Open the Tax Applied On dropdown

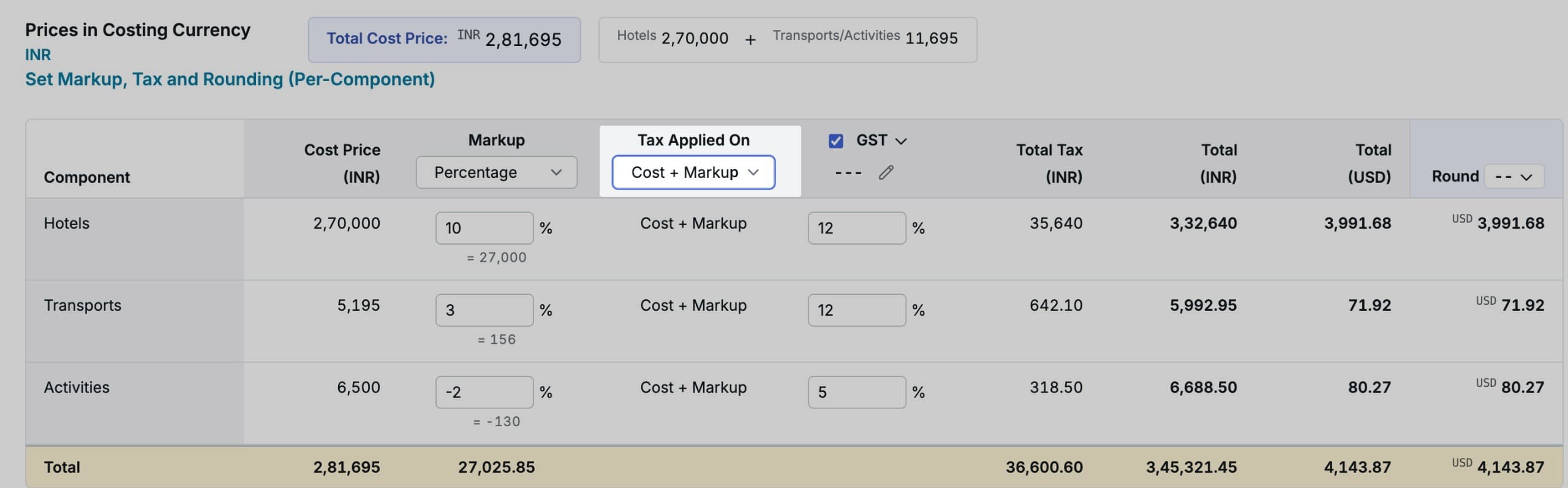coord(693,173)
